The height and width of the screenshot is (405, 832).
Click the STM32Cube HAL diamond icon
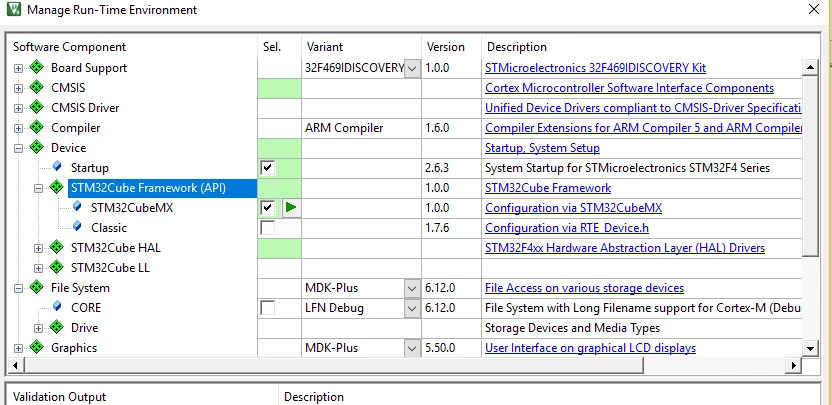pyautogui.click(x=56, y=247)
